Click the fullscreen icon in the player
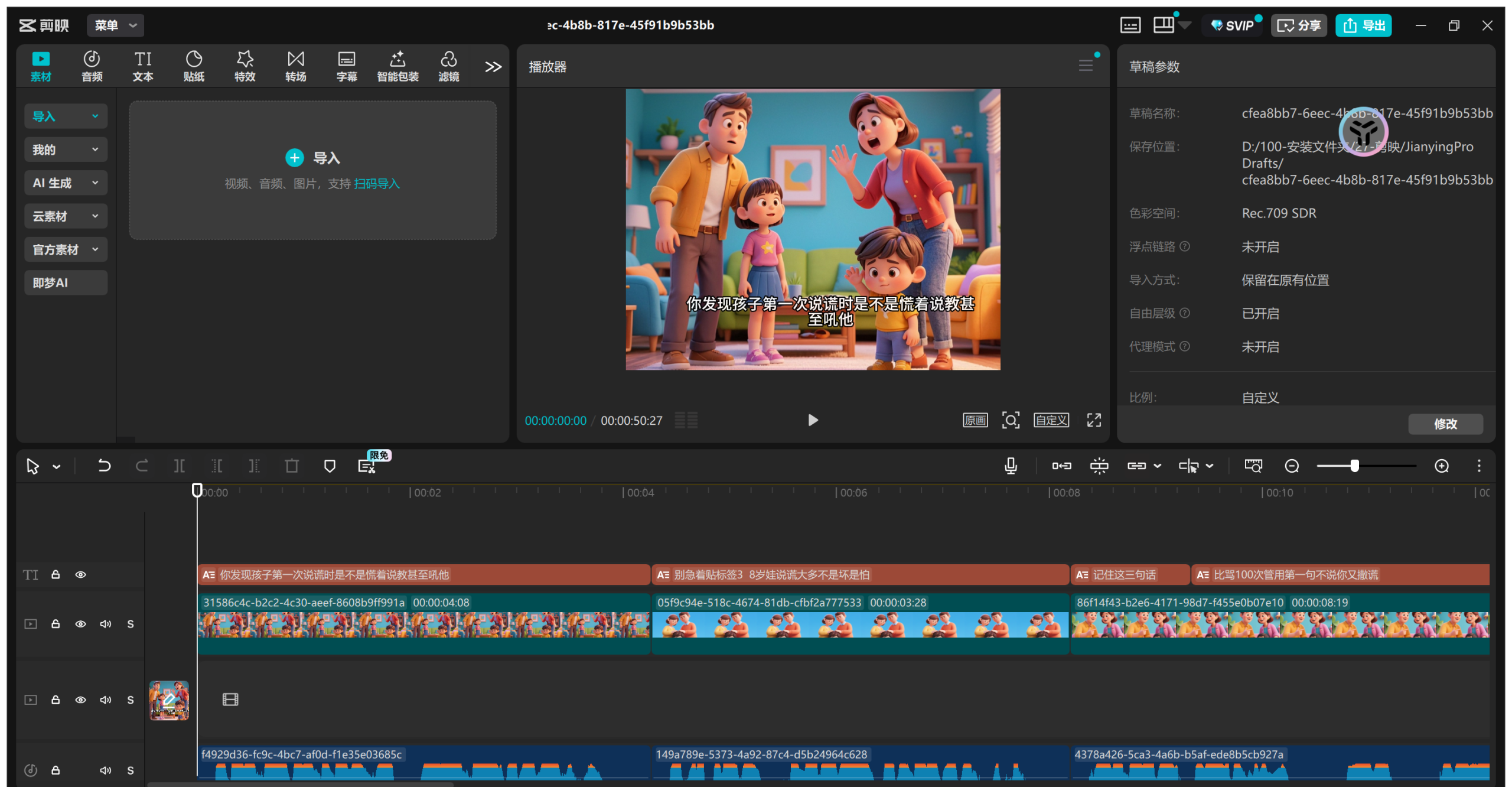The image size is (1512, 787). 1094,420
